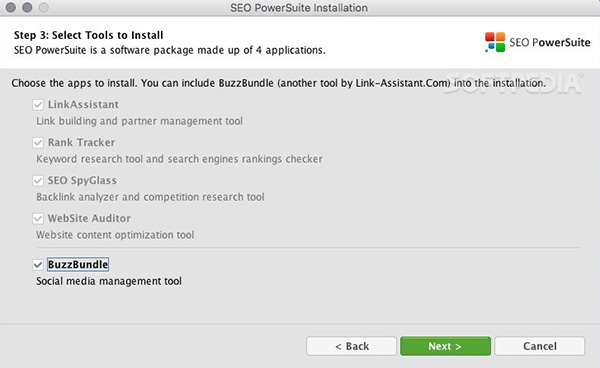Click the SEO PowerSuite logo icon

pos(495,42)
